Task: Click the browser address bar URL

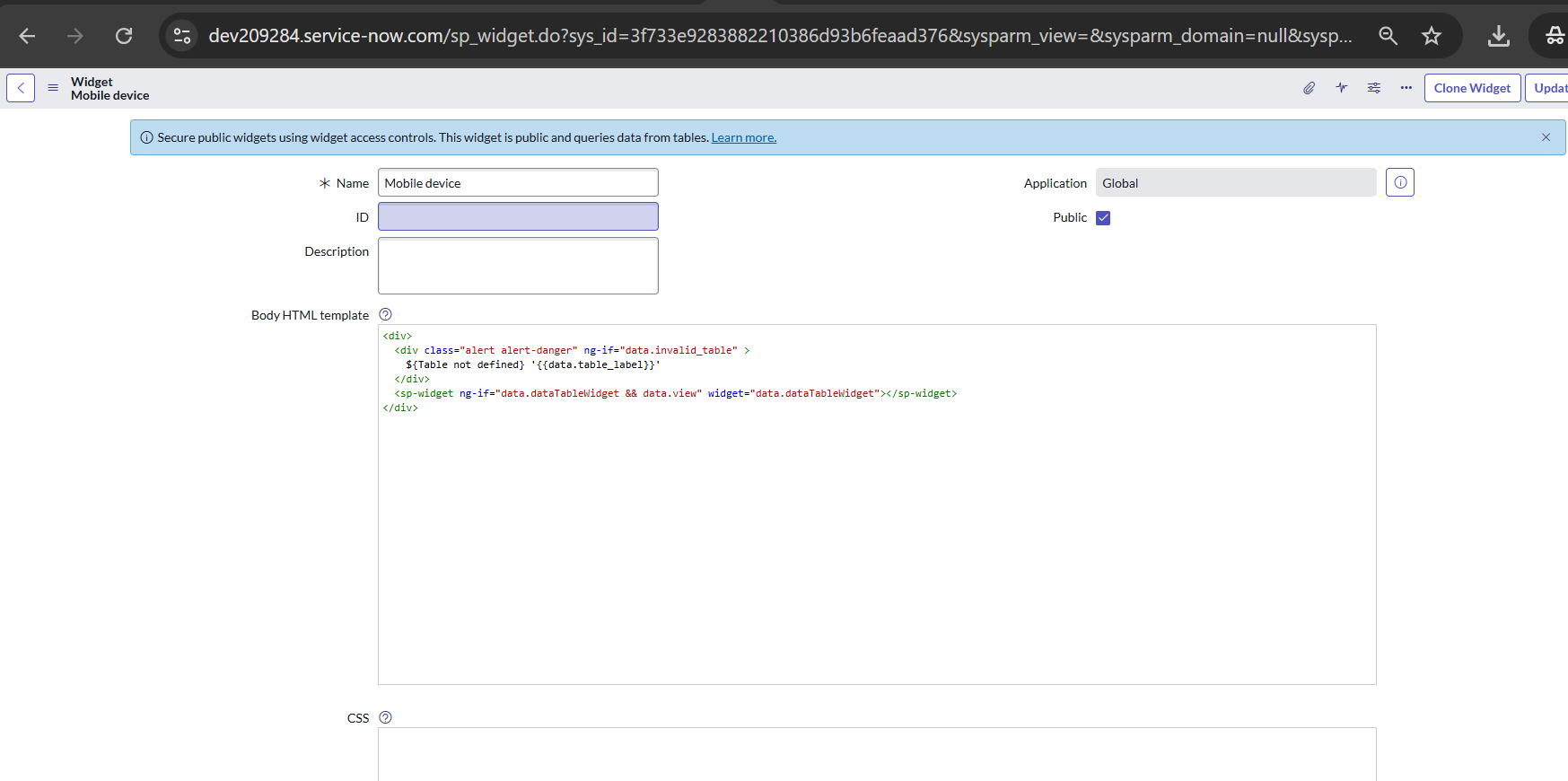Action: pos(780,36)
